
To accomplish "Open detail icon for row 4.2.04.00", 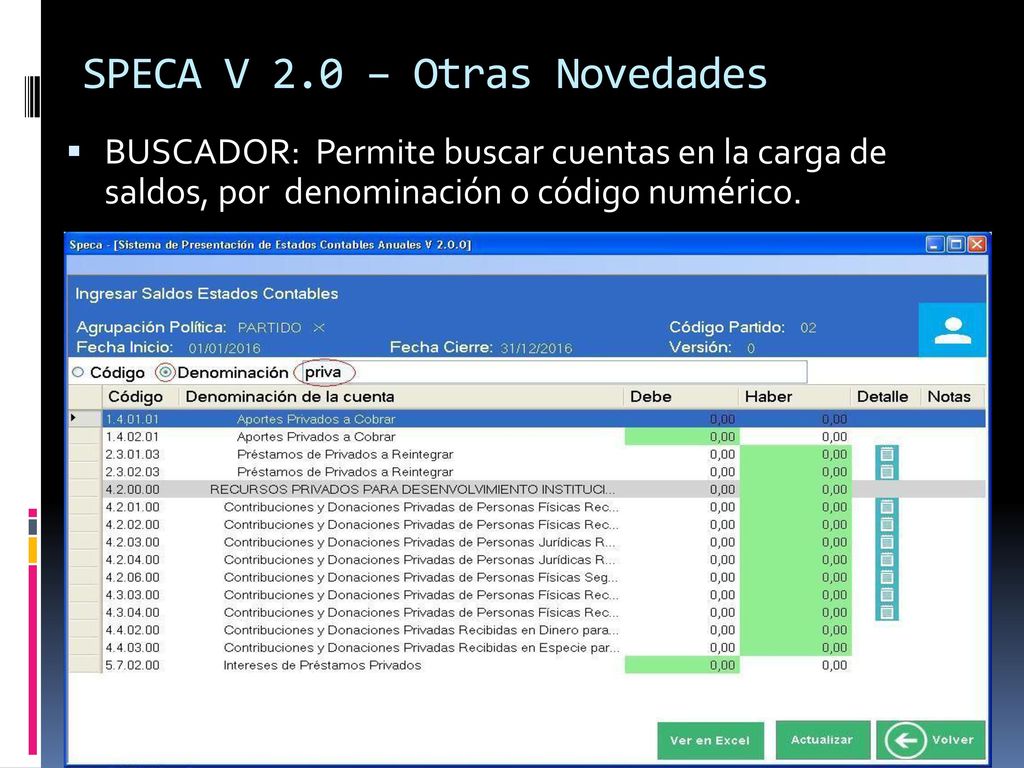I will click(887, 560).
